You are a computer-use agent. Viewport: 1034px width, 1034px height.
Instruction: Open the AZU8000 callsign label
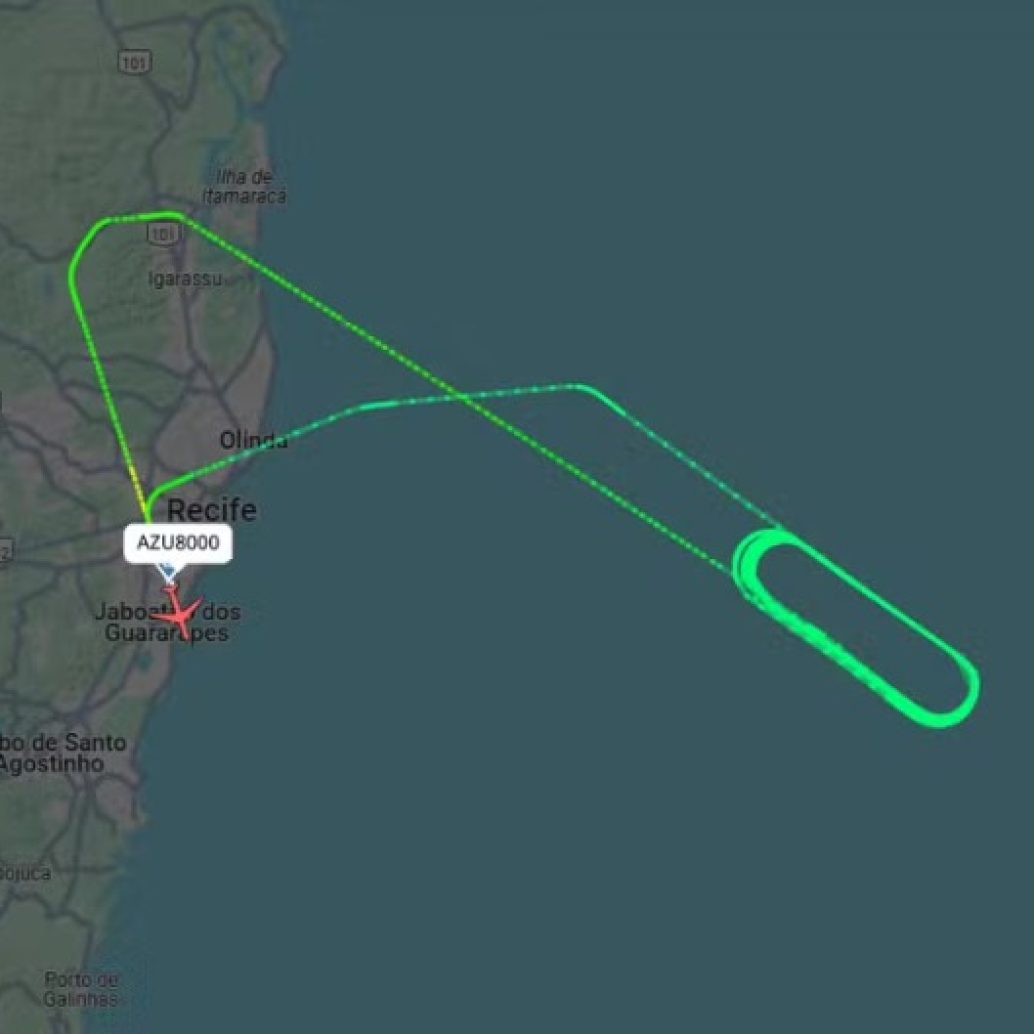[178, 543]
